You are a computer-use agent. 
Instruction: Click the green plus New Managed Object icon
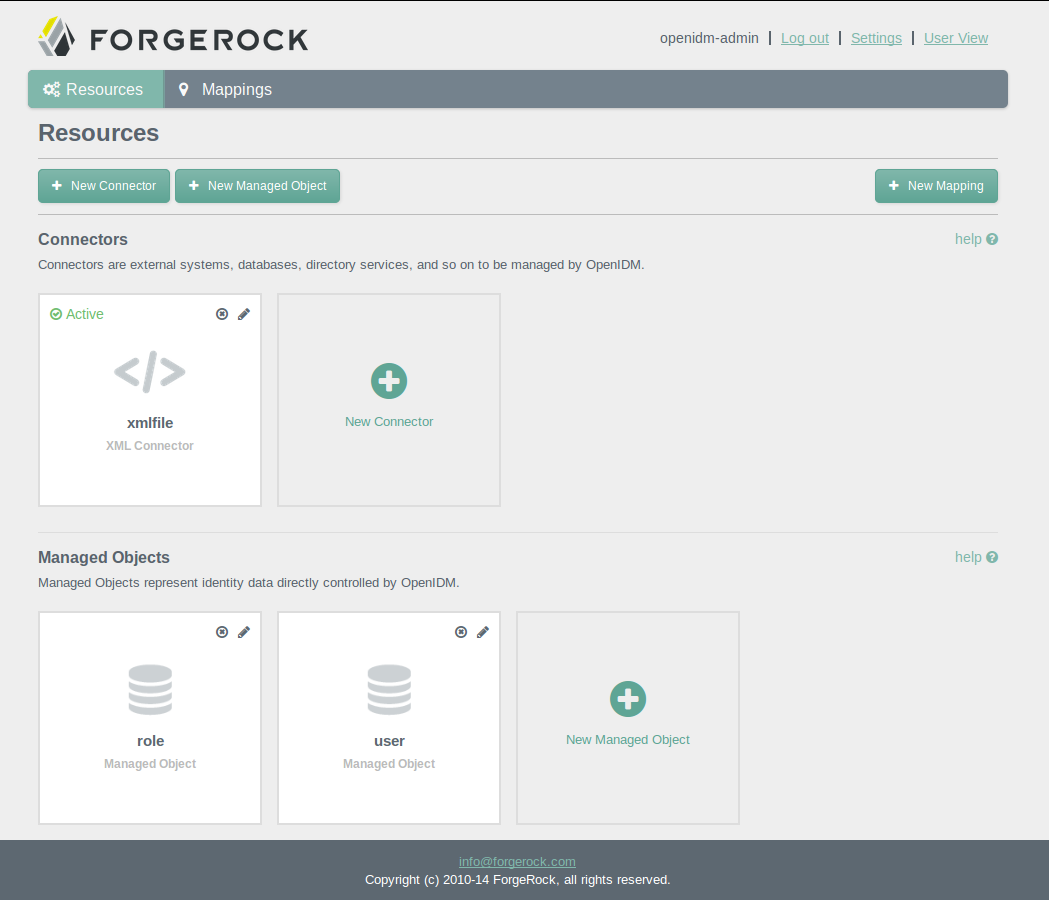click(x=628, y=699)
